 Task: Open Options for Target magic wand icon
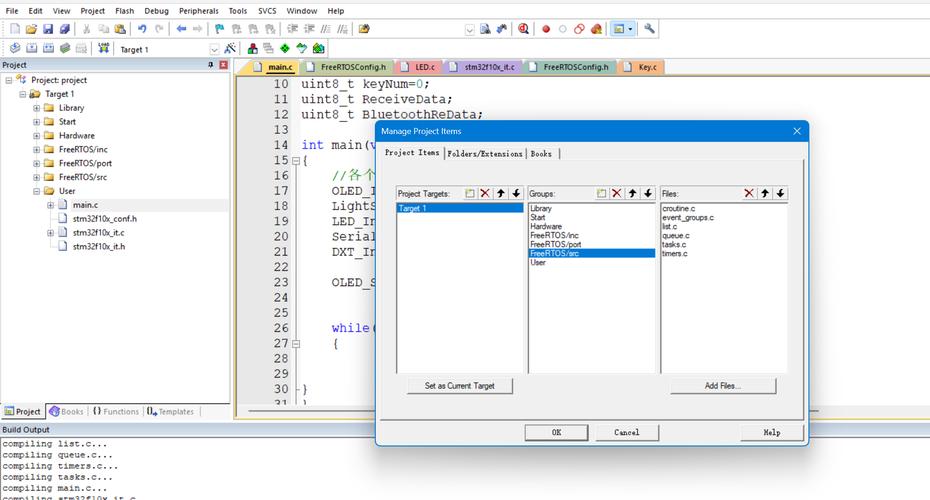pos(230,49)
